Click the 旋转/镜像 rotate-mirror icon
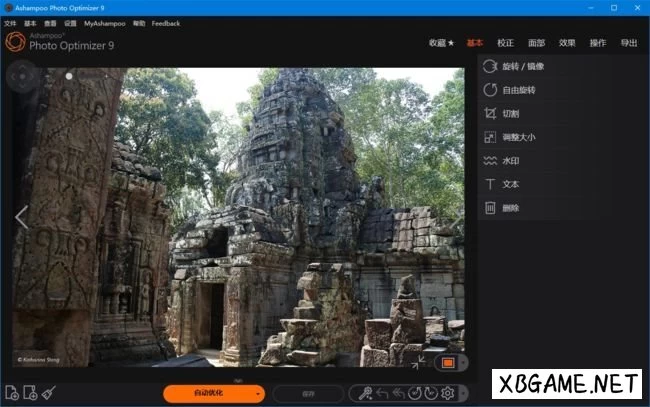The width and height of the screenshot is (650, 407). coord(490,66)
